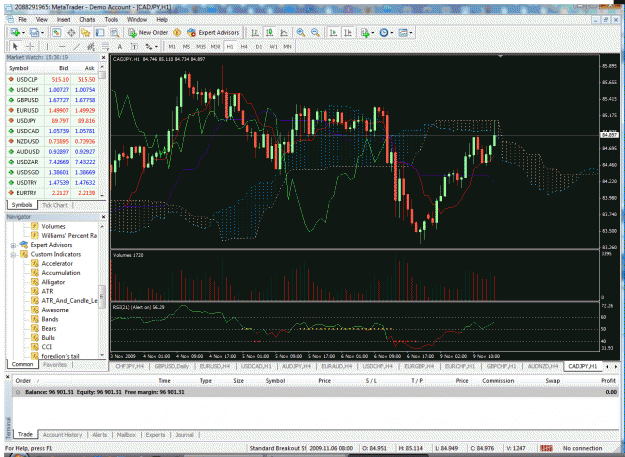Zoom out of the chart
Viewport: 625px width, 457px height.
[x=315, y=33]
